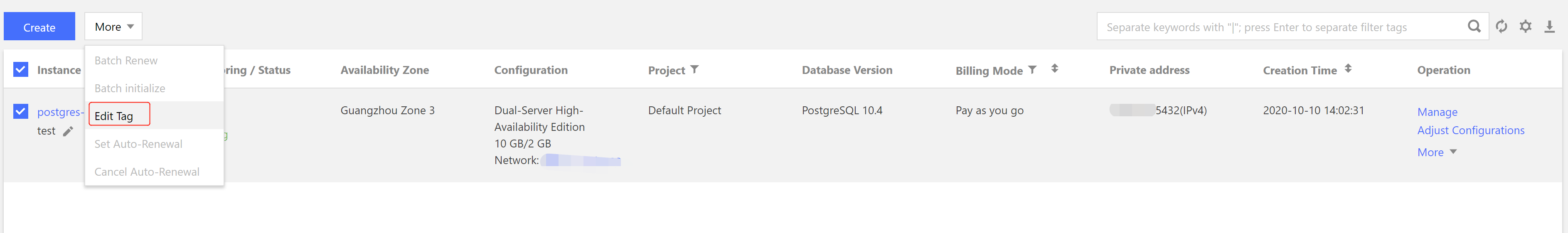This screenshot has height=233, width=1568.
Task: Filter Billing Mode funnel icon
Action: 1032,69
